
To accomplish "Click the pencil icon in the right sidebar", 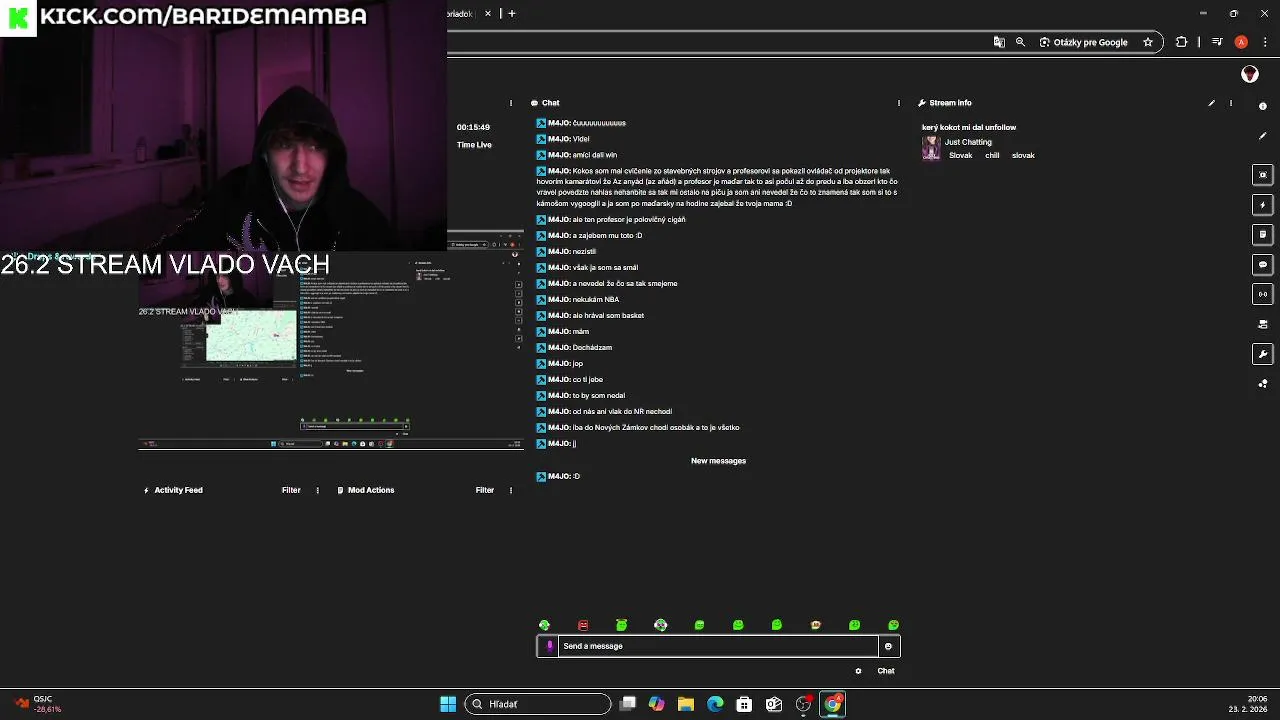I will tap(1263, 136).
